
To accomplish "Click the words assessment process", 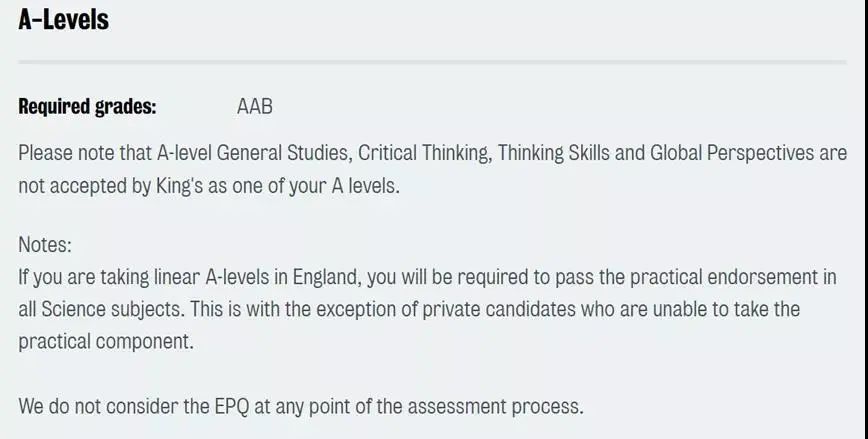I will pyautogui.click(x=495, y=407).
